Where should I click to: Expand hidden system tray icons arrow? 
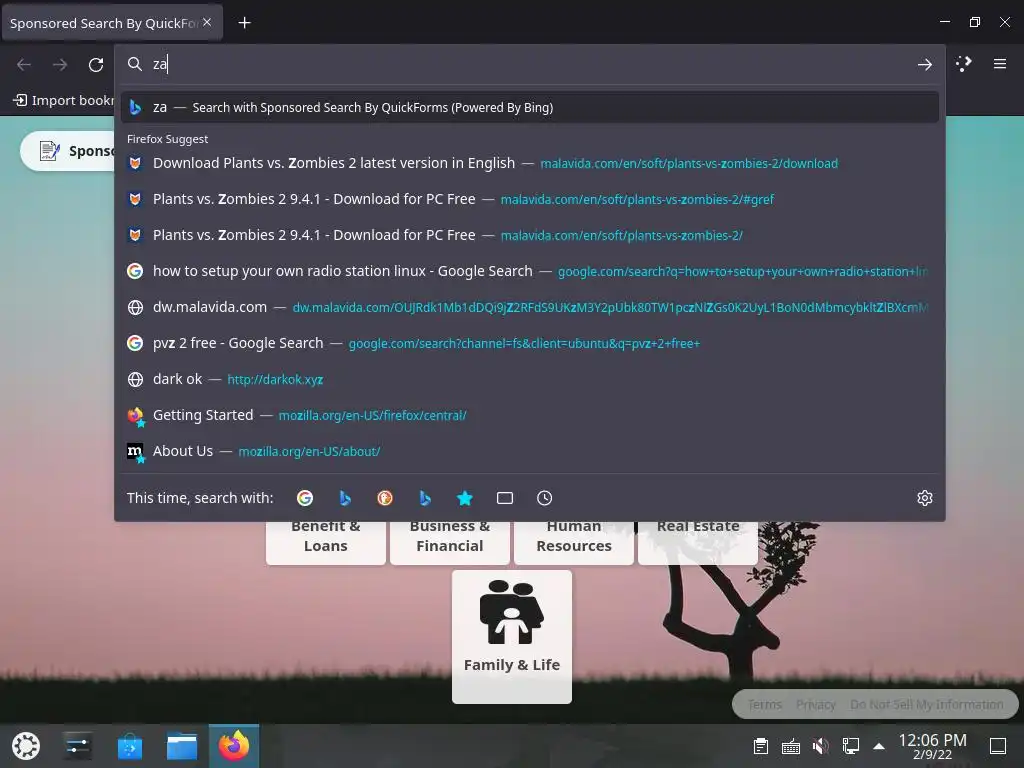pos(879,746)
